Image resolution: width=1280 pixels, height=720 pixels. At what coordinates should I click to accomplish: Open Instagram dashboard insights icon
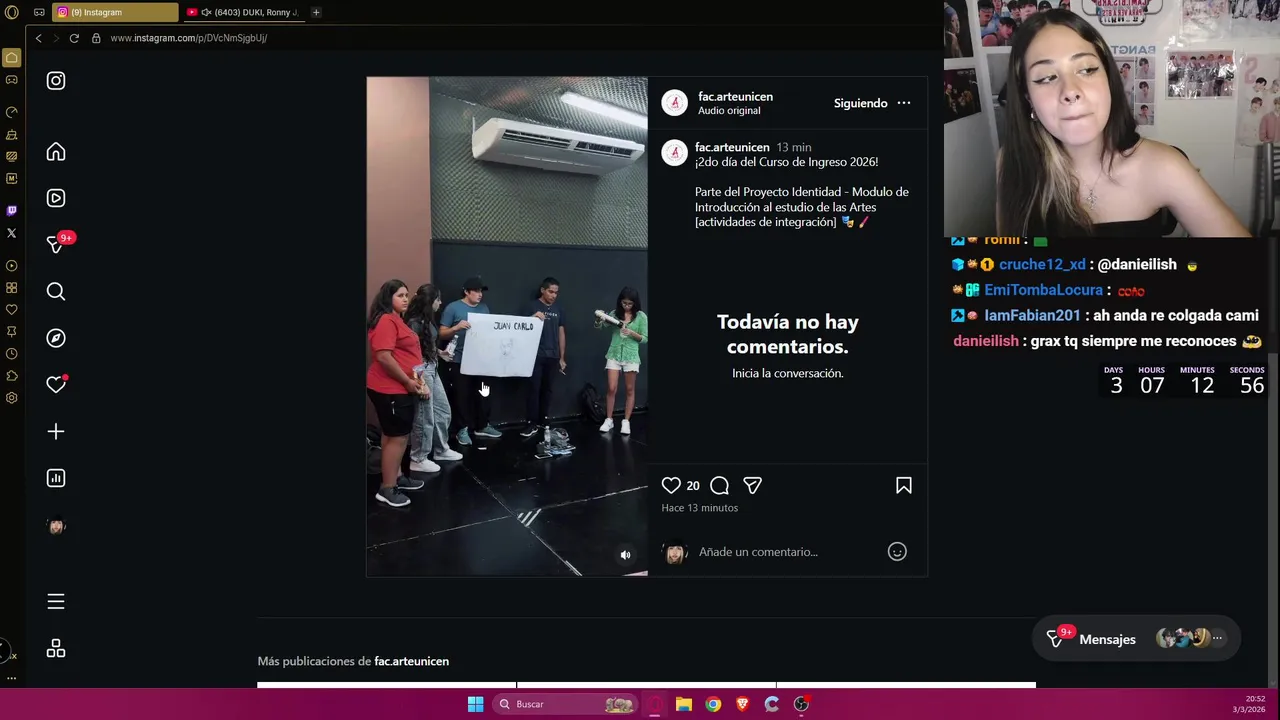click(56, 478)
